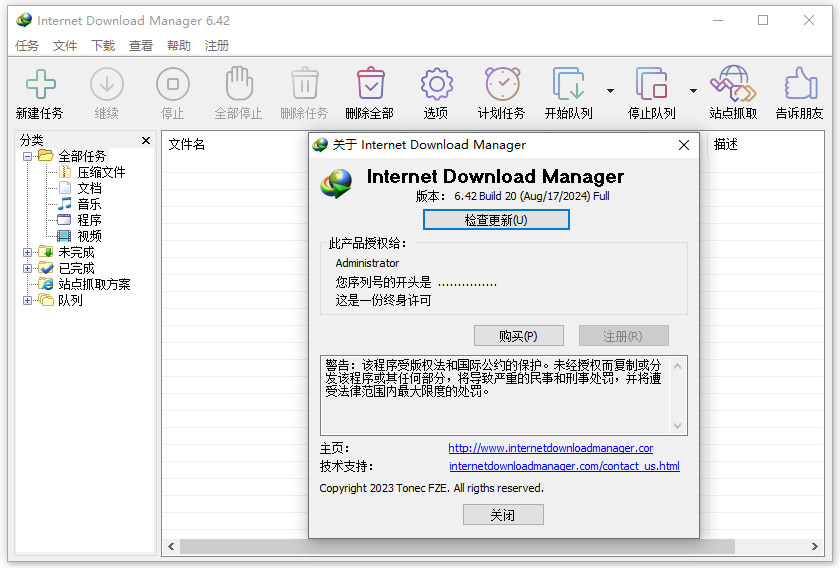Click the warning text scrollbar down arrow

pyautogui.click(x=678, y=425)
